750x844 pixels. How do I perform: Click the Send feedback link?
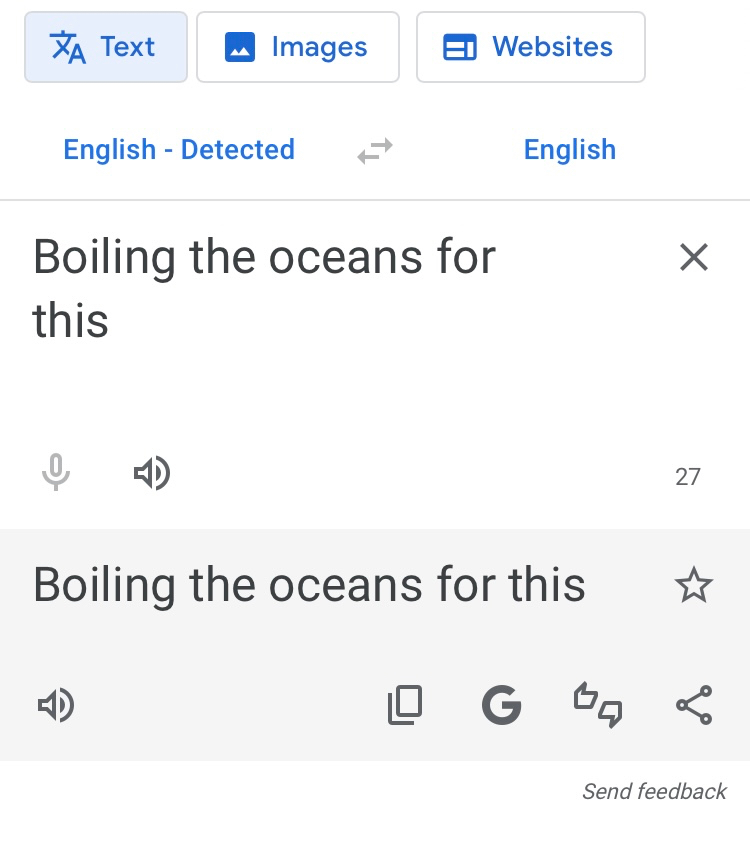[x=654, y=792]
